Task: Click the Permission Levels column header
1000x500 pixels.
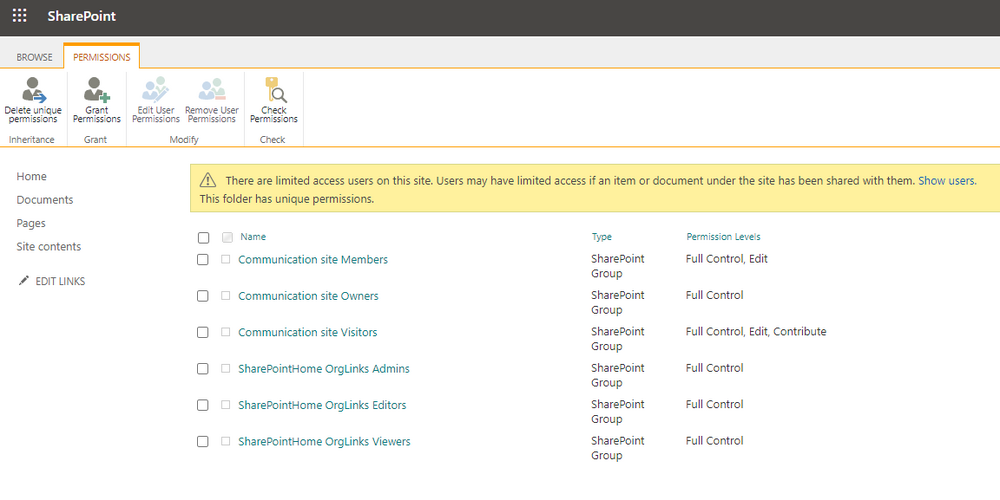Action: [723, 237]
